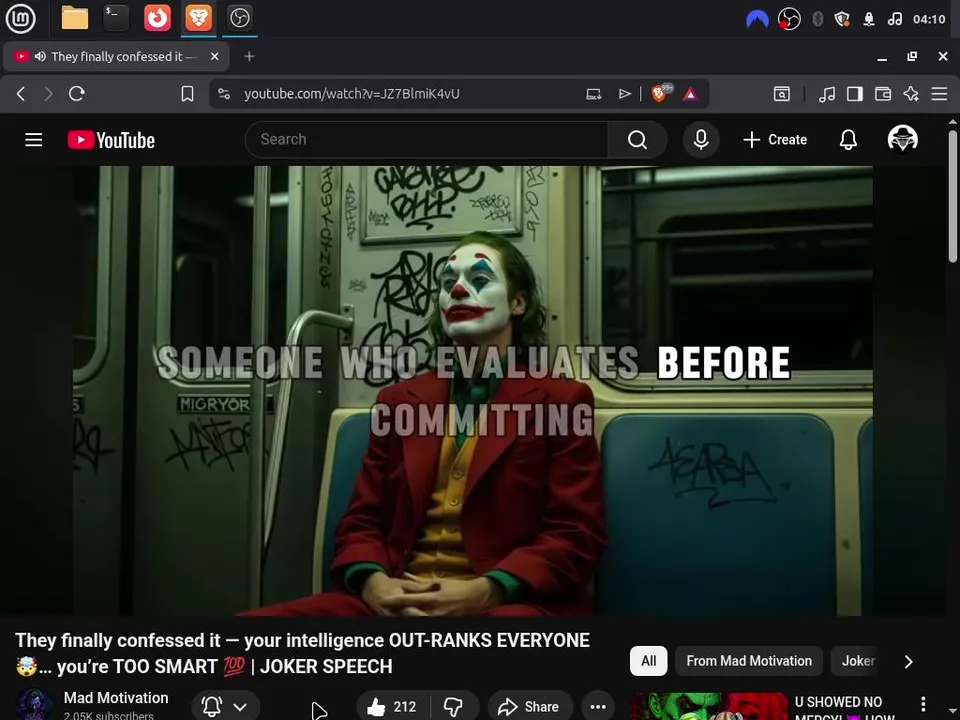This screenshot has width=960, height=720.
Task: Click the video player to pause
Action: pyautogui.click(x=473, y=391)
